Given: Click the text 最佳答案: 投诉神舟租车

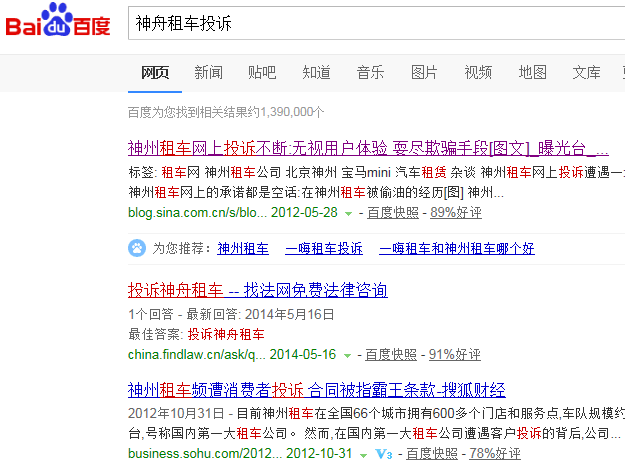Looking at the screenshot, I should [196, 334].
